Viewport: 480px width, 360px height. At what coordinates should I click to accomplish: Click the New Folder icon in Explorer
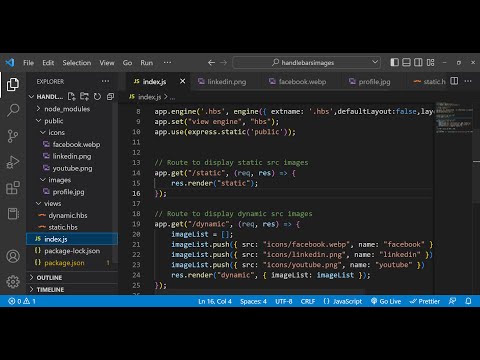click(84, 97)
